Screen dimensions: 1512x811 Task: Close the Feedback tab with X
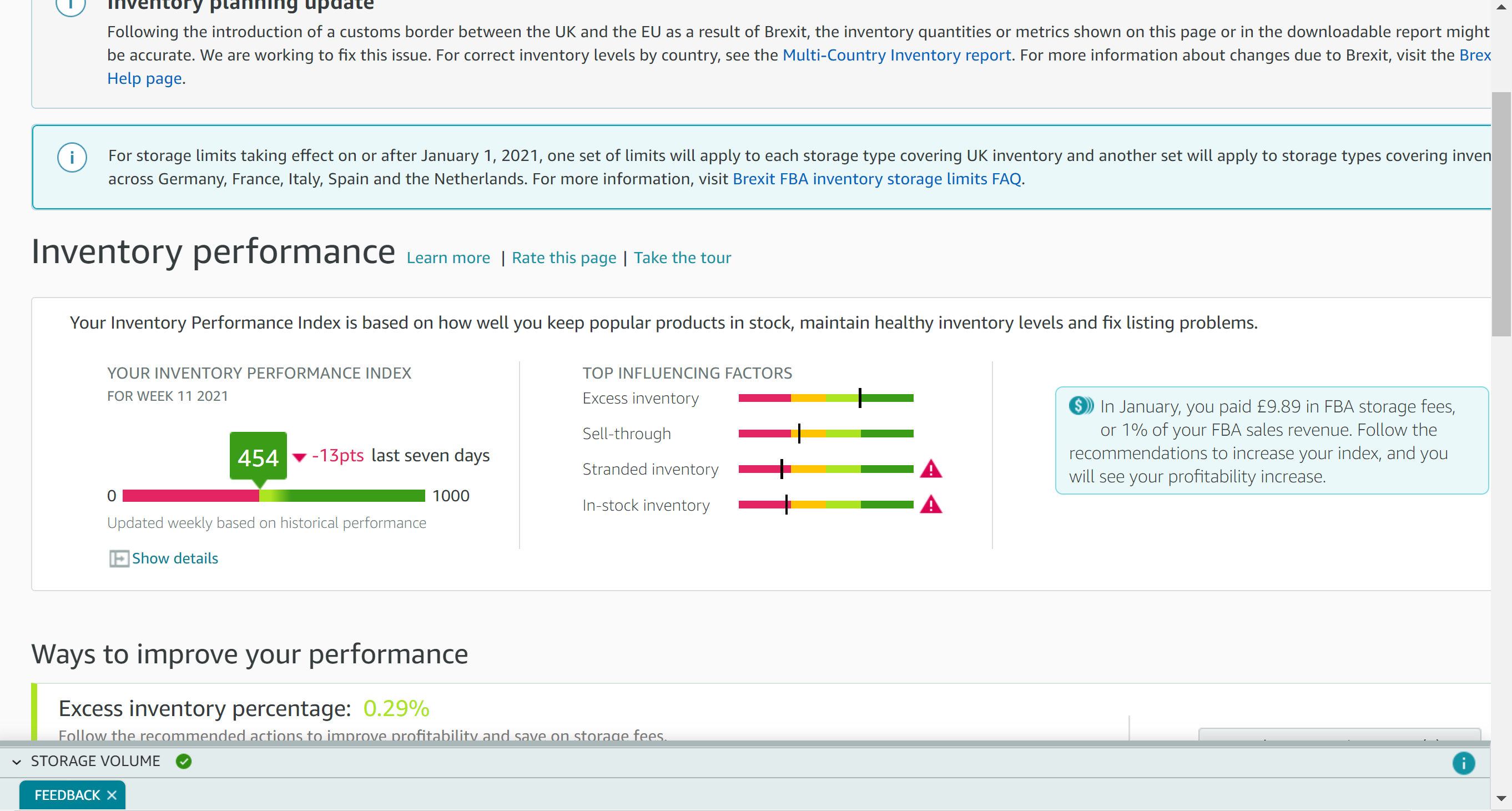tap(112, 794)
